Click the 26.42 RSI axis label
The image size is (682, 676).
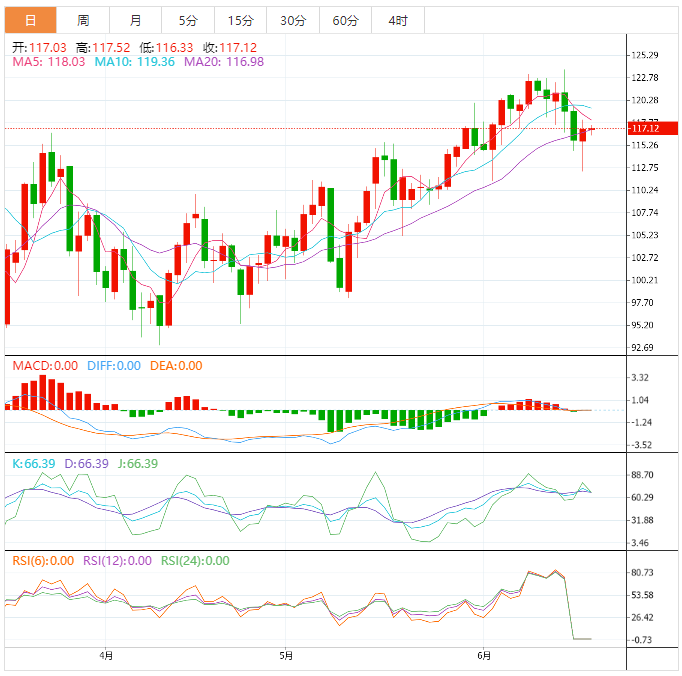point(642,618)
